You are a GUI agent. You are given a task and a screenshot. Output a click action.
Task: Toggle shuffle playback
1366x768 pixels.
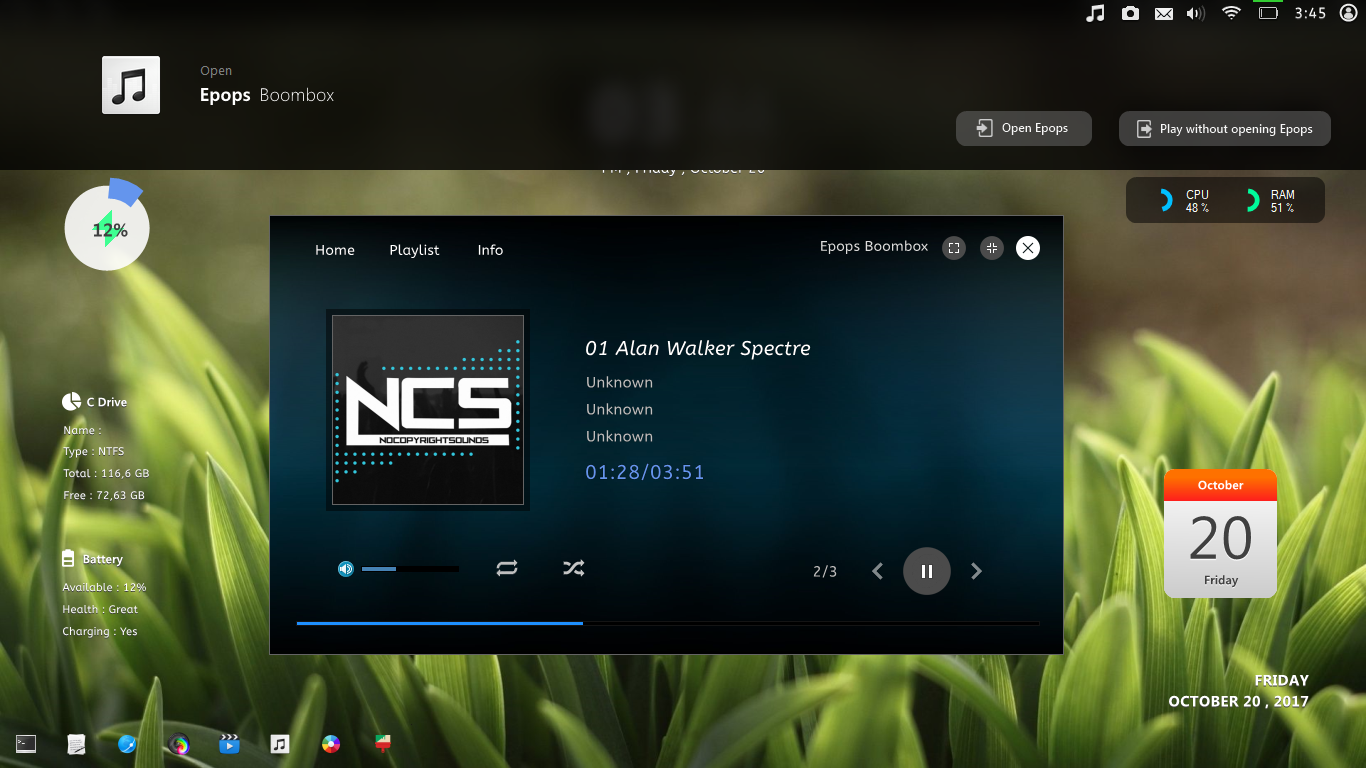tap(573, 568)
